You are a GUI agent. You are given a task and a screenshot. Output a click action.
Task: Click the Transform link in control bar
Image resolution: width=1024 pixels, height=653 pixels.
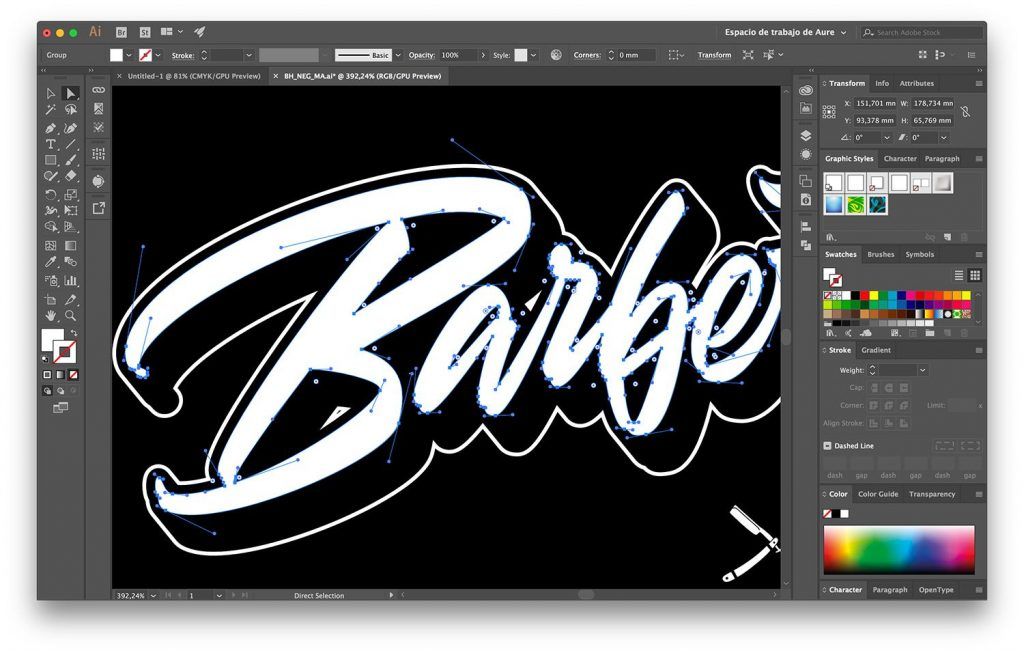coord(714,56)
